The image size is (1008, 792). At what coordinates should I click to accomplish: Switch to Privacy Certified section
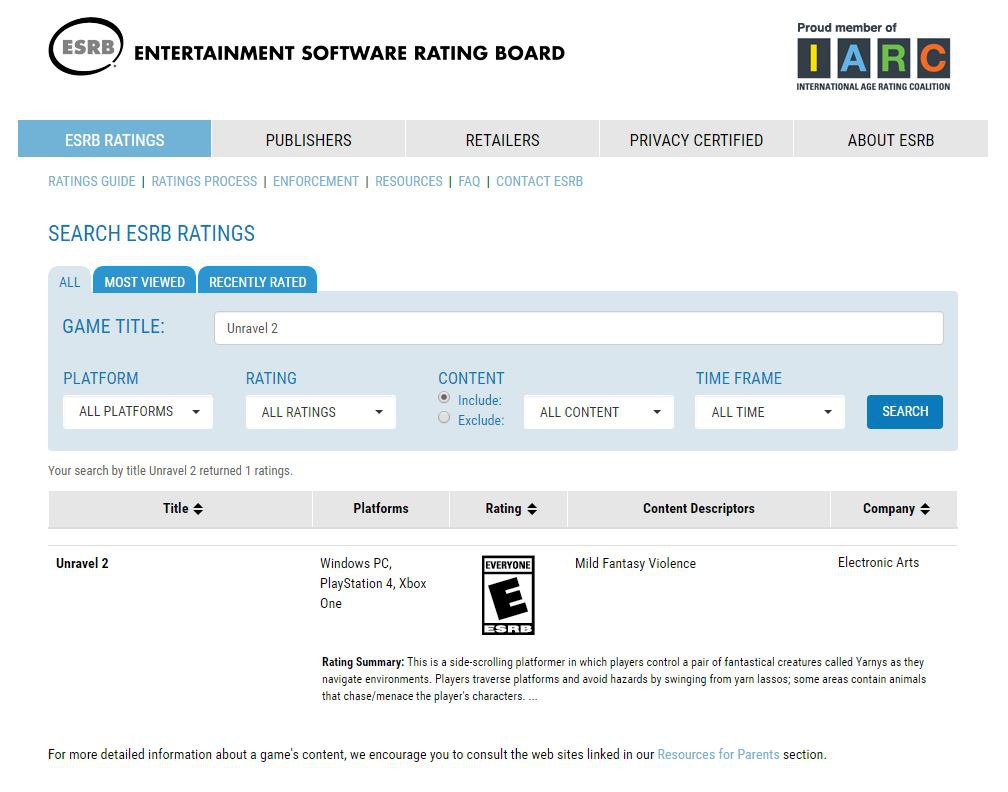(x=696, y=139)
